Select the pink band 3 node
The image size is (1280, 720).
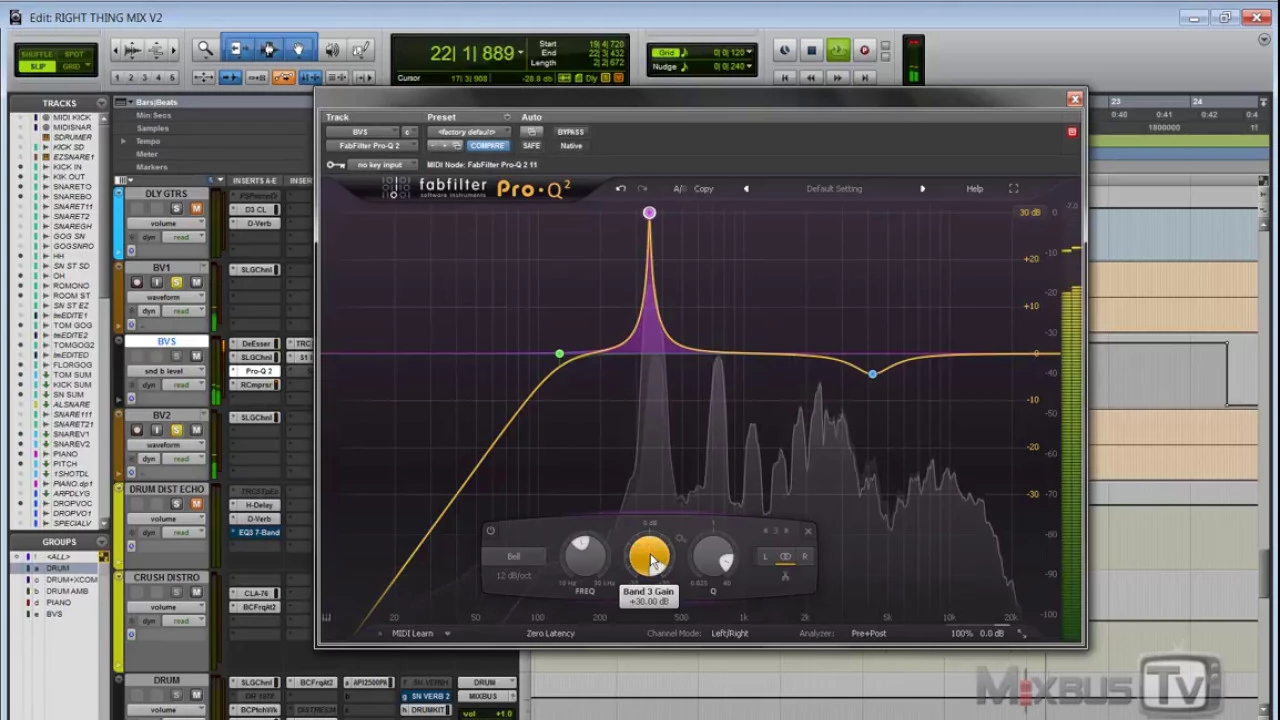649,213
